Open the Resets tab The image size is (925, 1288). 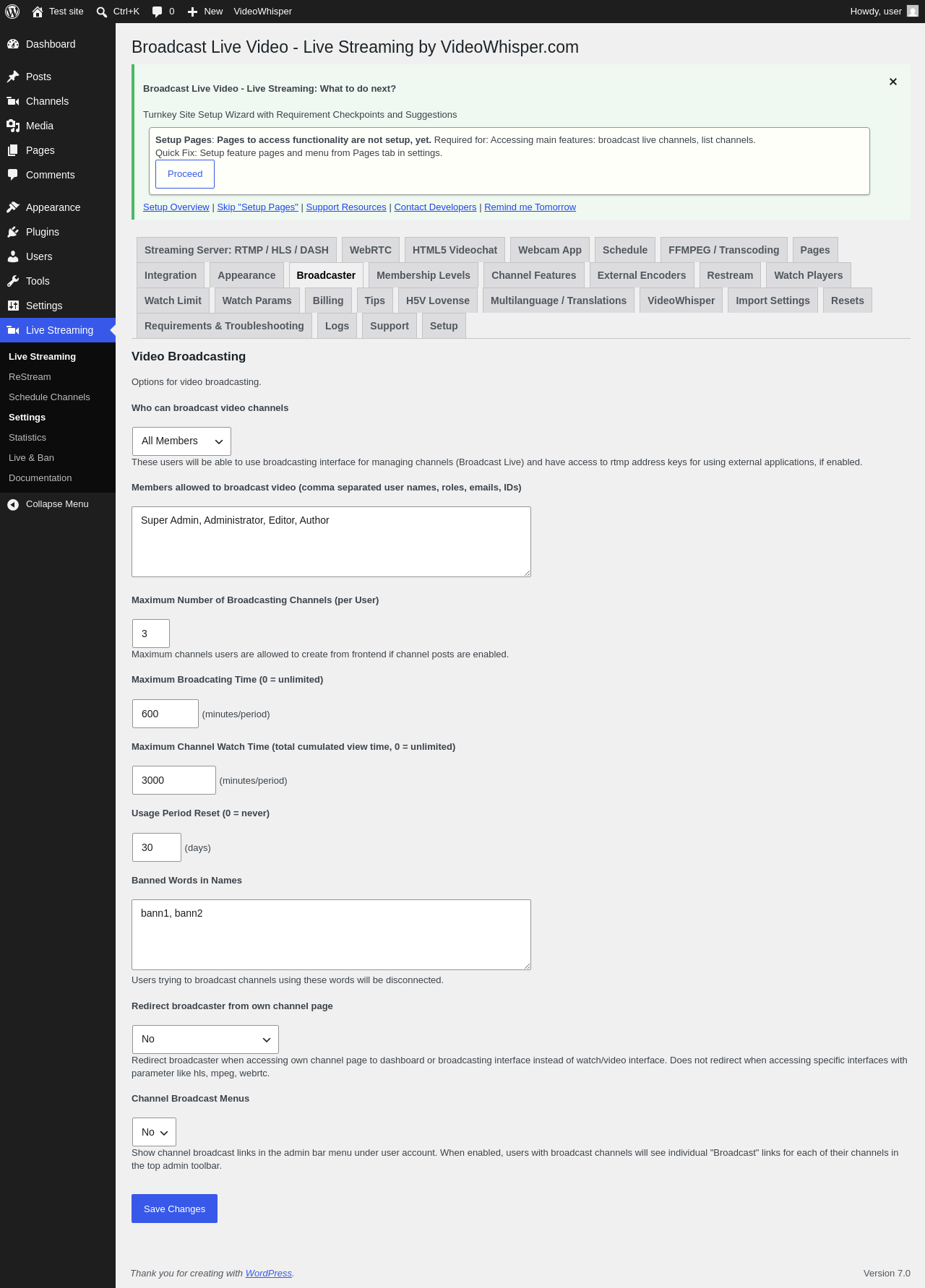click(848, 301)
